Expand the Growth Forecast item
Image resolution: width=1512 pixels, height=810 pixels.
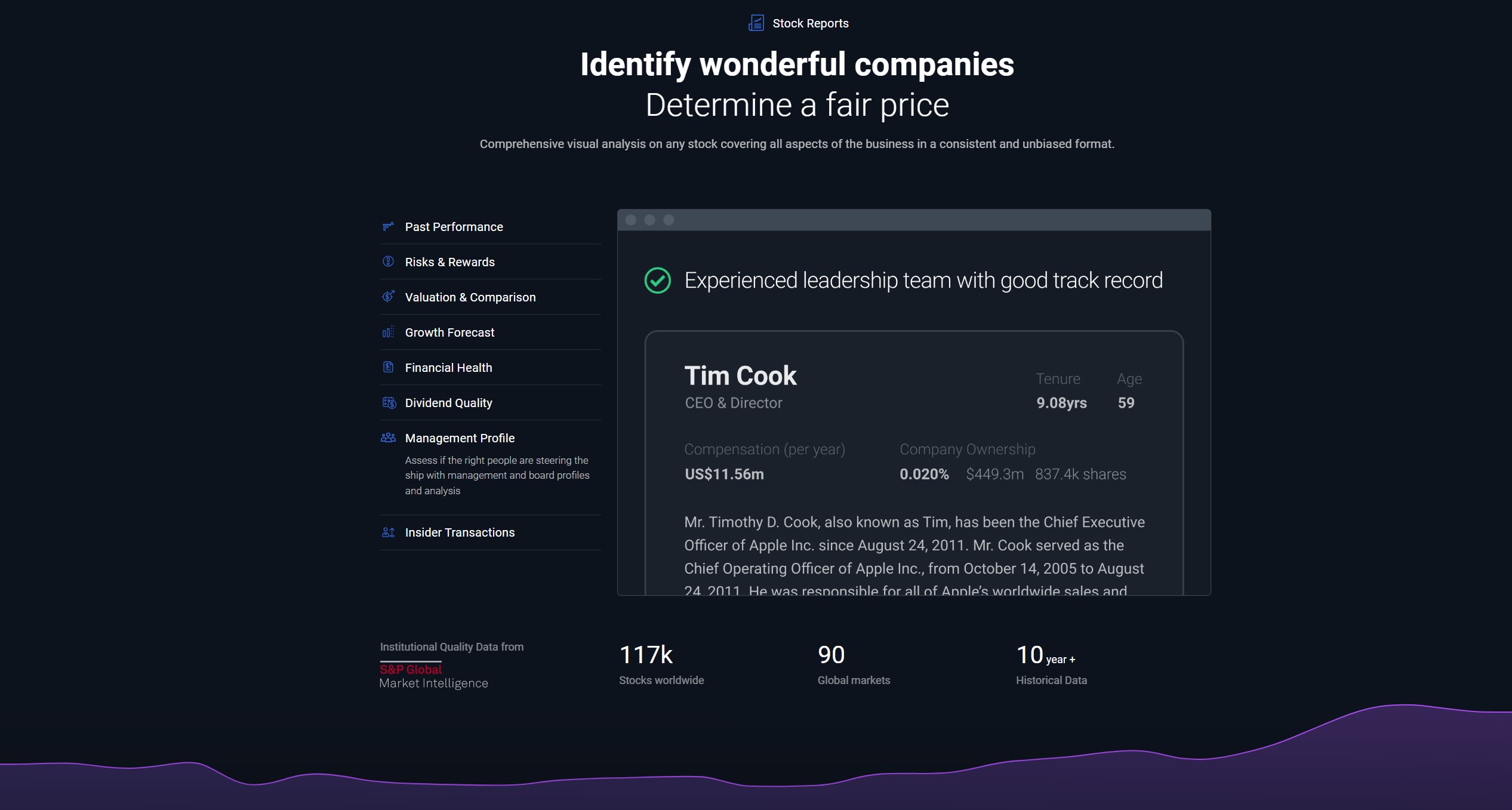coord(449,332)
